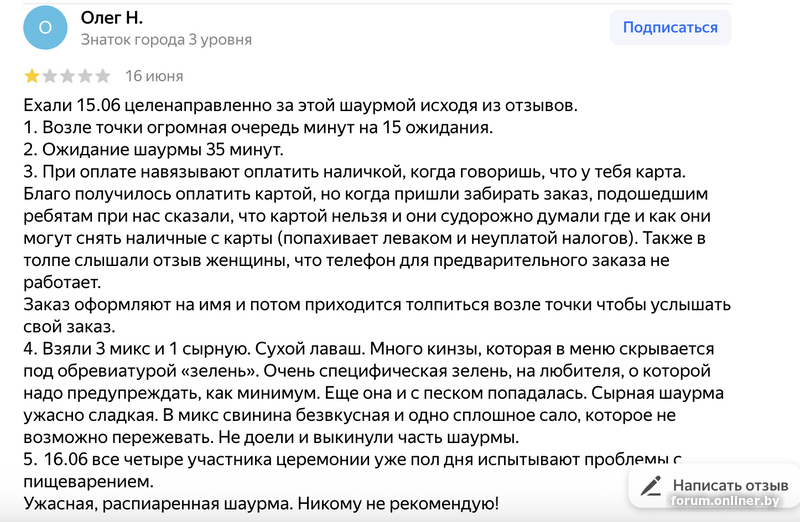Click the fifth rating star

pos(102,76)
